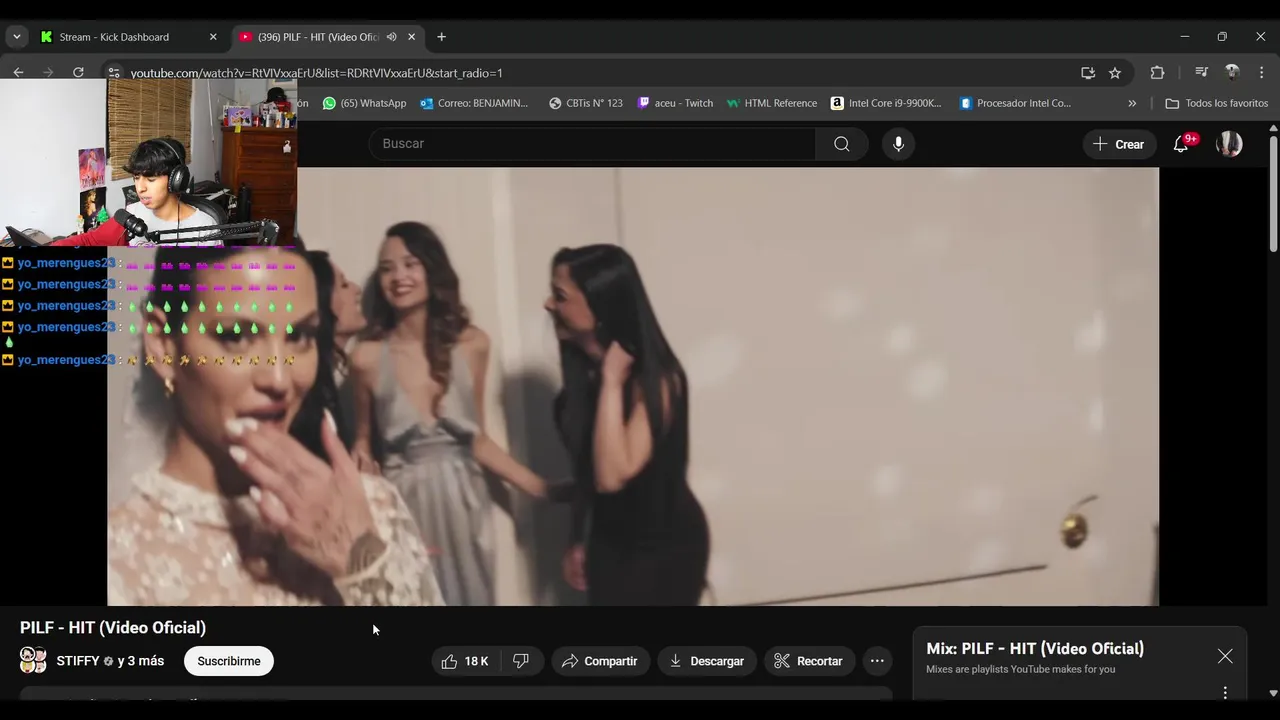Image resolution: width=1280 pixels, height=720 pixels.
Task: Bookmark this page with the star
Action: [1115, 73]
